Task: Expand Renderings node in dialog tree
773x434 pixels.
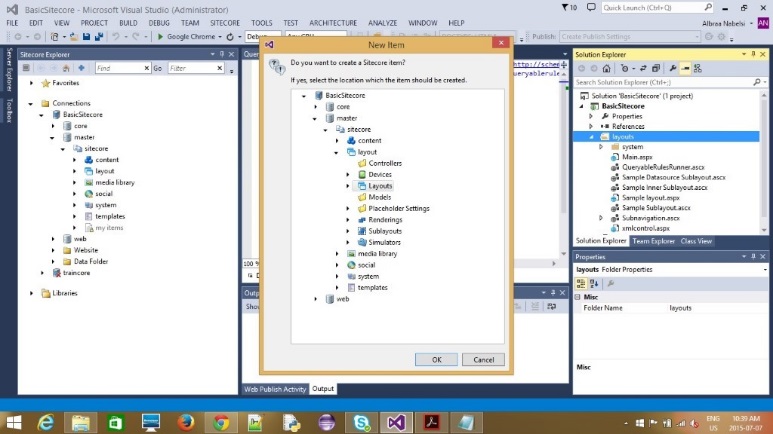Action: pos(348,220)
